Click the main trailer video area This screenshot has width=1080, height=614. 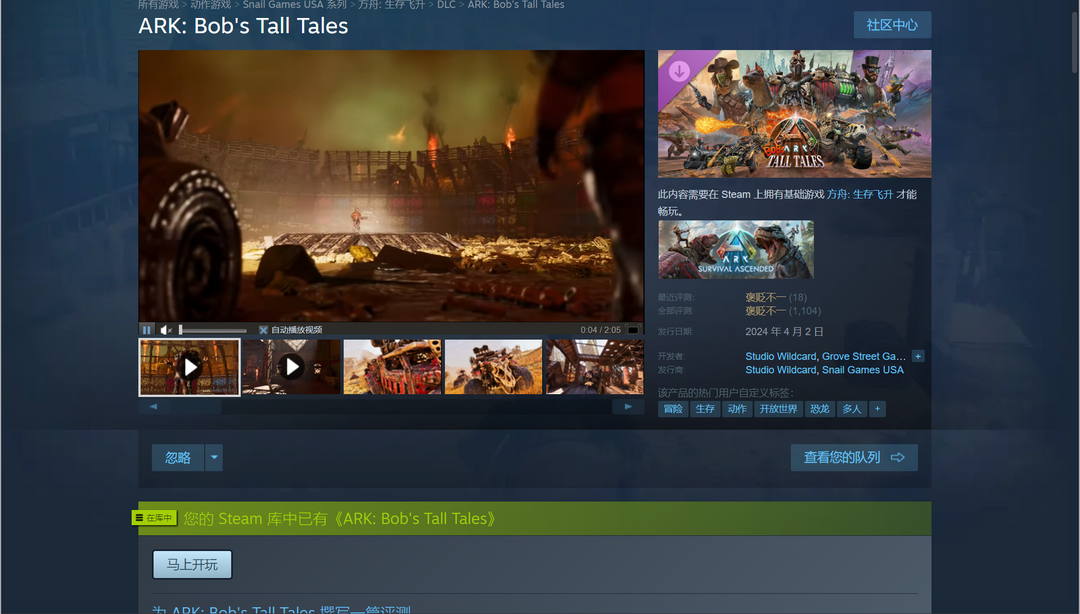tap(391, 186)
